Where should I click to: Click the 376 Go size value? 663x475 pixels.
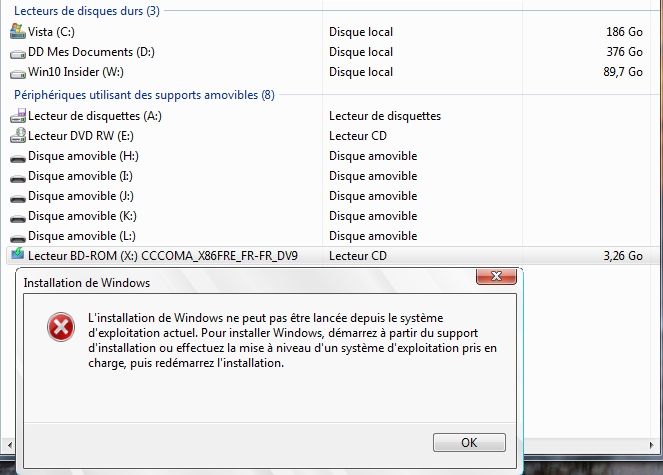pyautogui.click(x=624, y=52)
